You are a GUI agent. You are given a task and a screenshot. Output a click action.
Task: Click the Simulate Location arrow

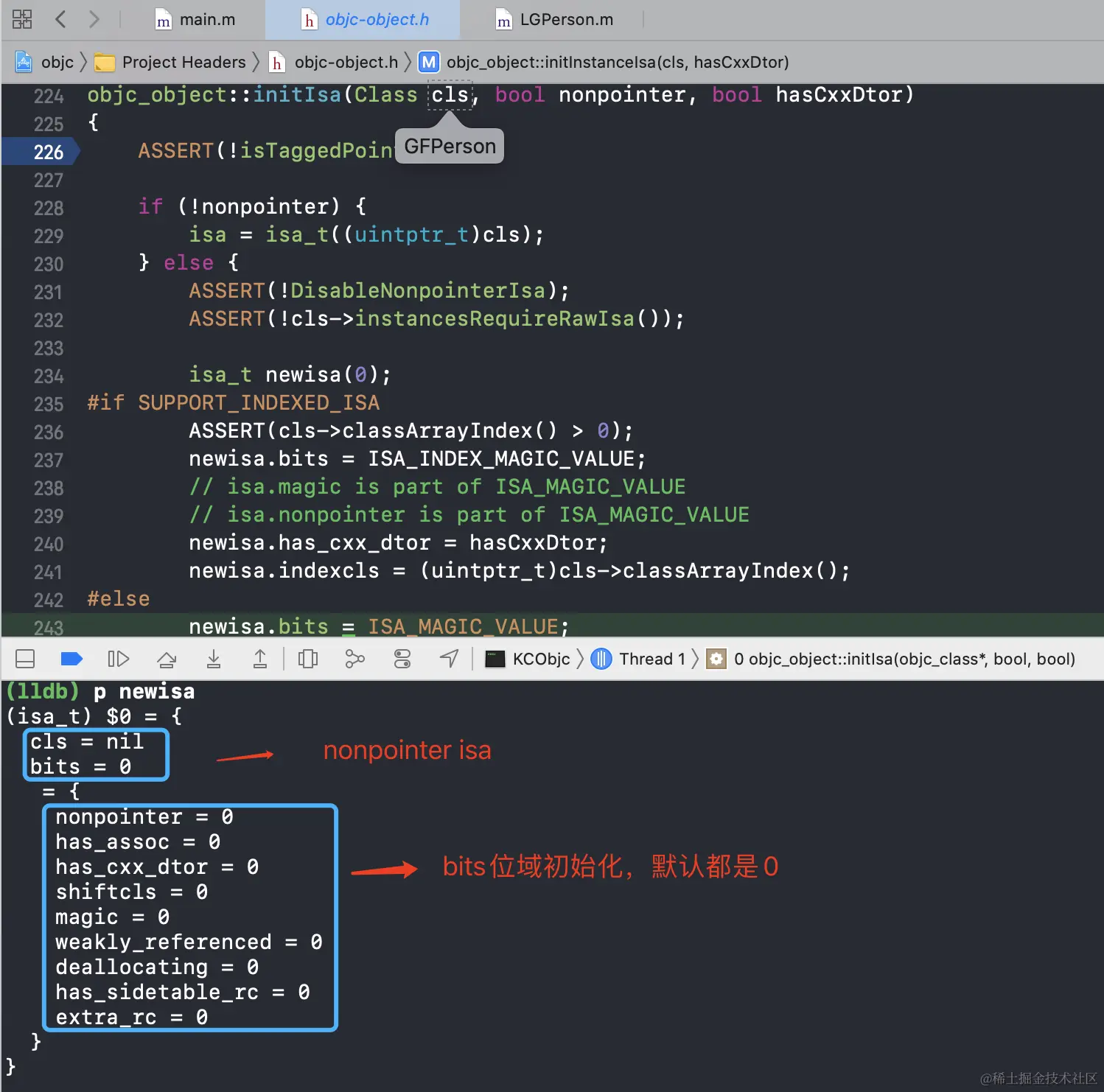click(x=449, y=659)
